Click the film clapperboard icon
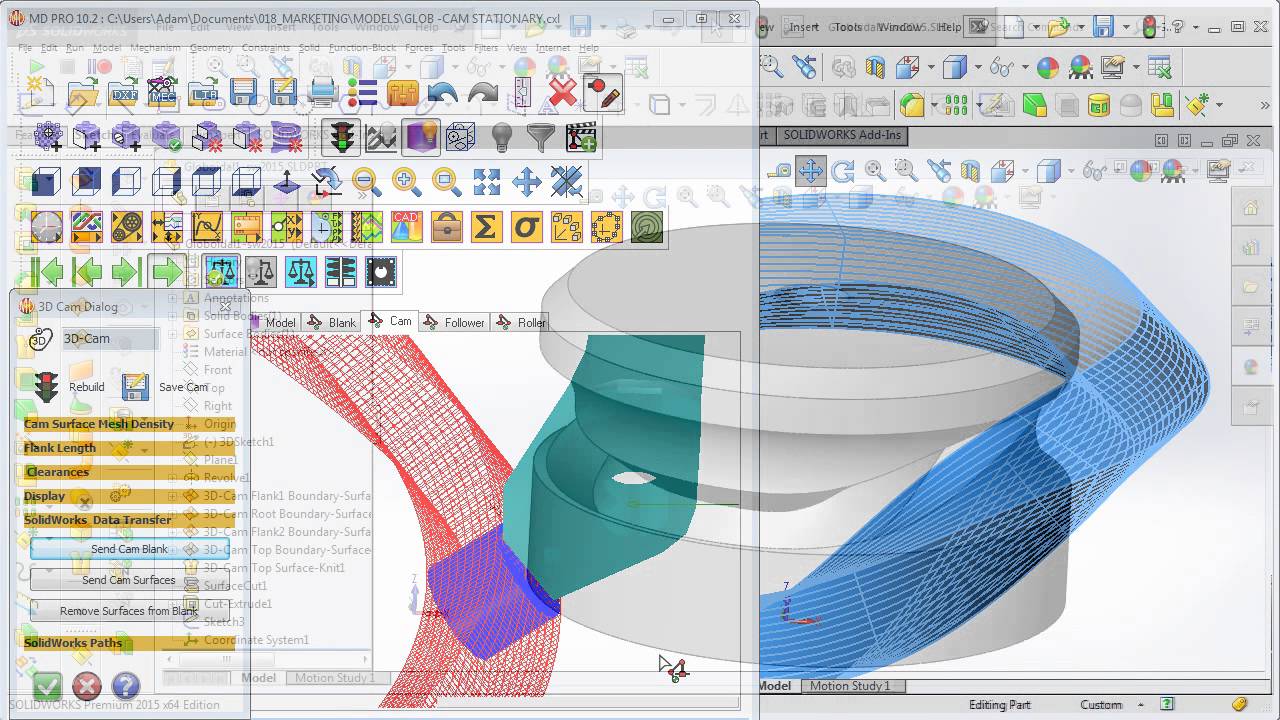Screen dimensions: 1280x720 581,137
